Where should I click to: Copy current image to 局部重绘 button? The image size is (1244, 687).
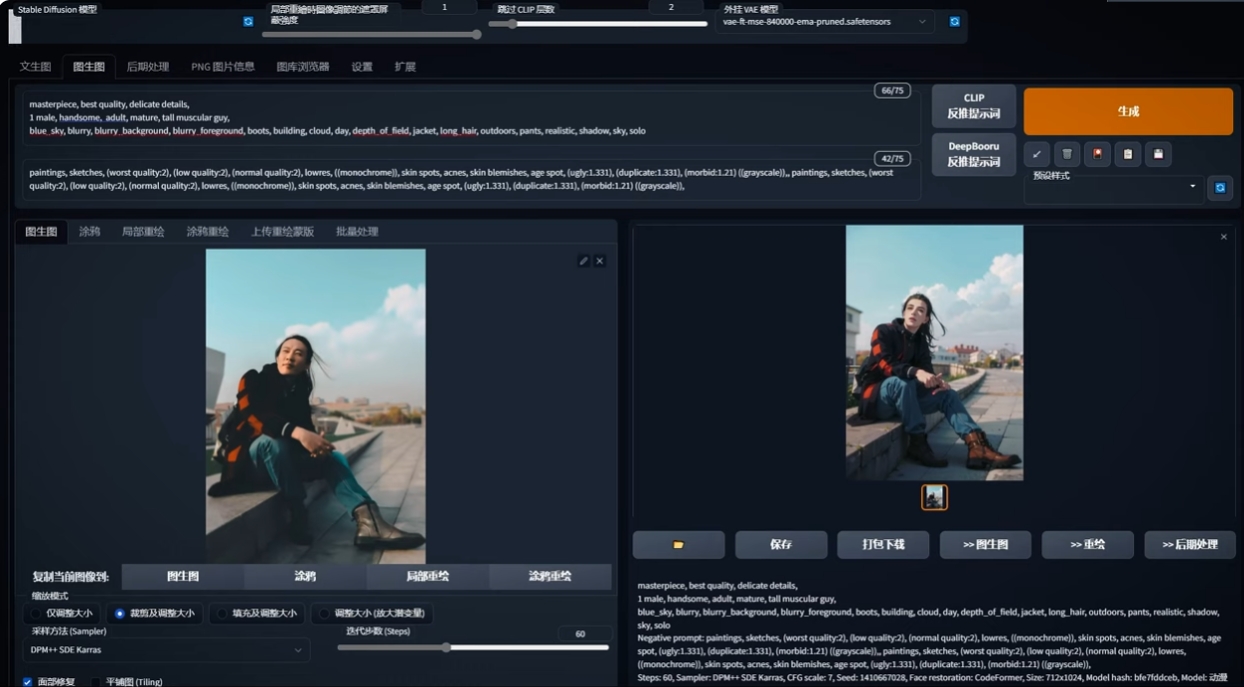[x=428, y=577]
